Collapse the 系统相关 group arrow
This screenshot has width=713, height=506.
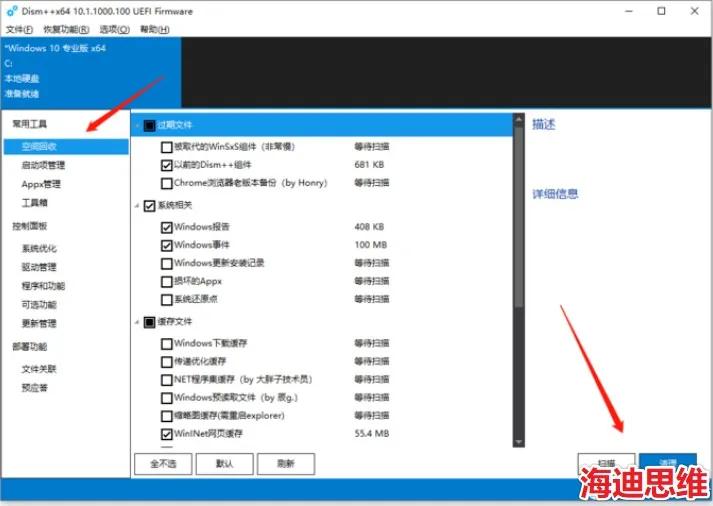137,206
